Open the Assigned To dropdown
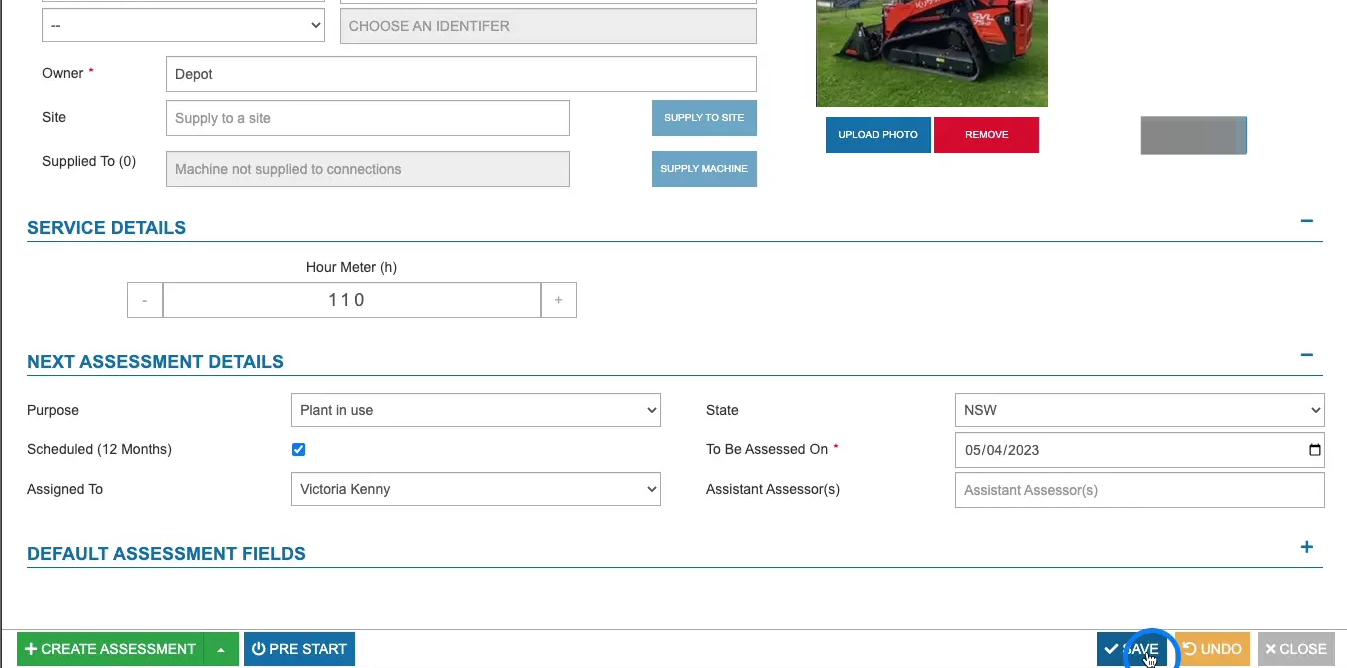 pyautogui.click(x=476, y=489)
